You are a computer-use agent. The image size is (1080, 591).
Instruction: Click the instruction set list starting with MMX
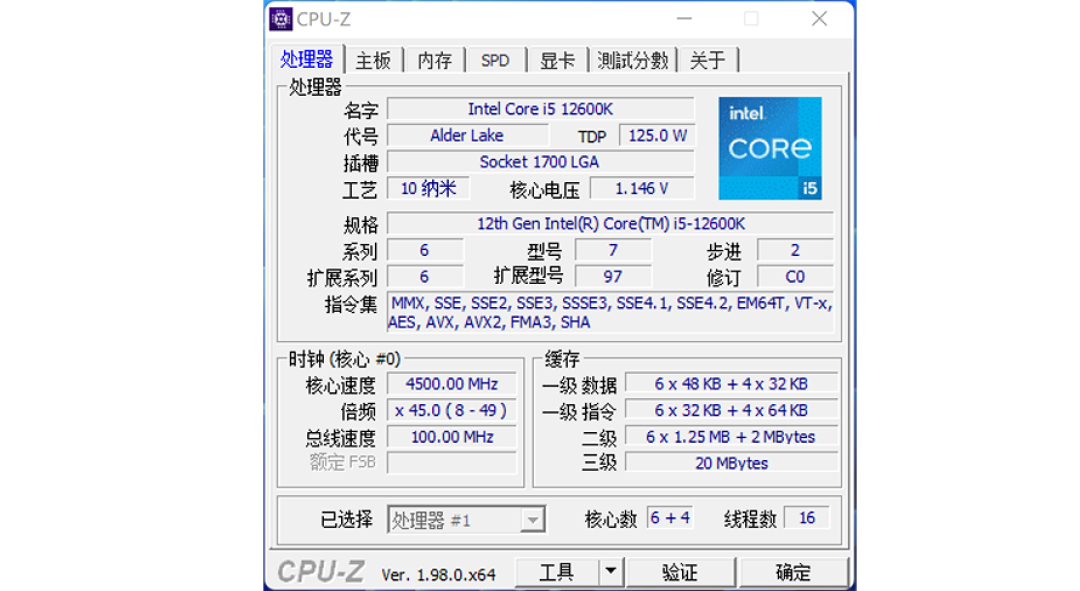611,313
